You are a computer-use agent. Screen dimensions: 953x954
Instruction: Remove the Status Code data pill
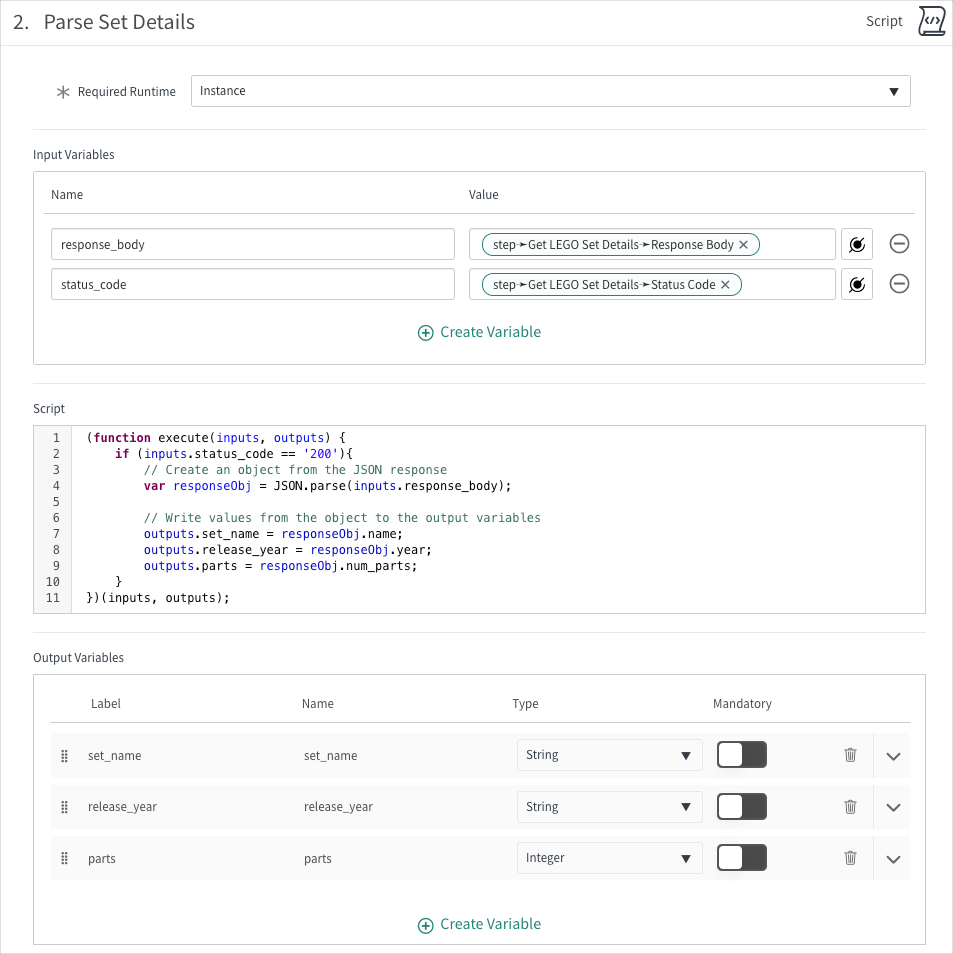click(725, 285)
